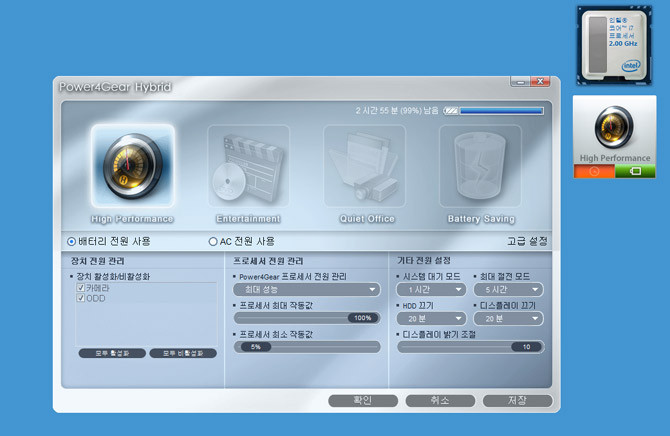670x436 pixels.
Task: Minimize the Power4Gear Hybrid window
Action: point(520,82)
